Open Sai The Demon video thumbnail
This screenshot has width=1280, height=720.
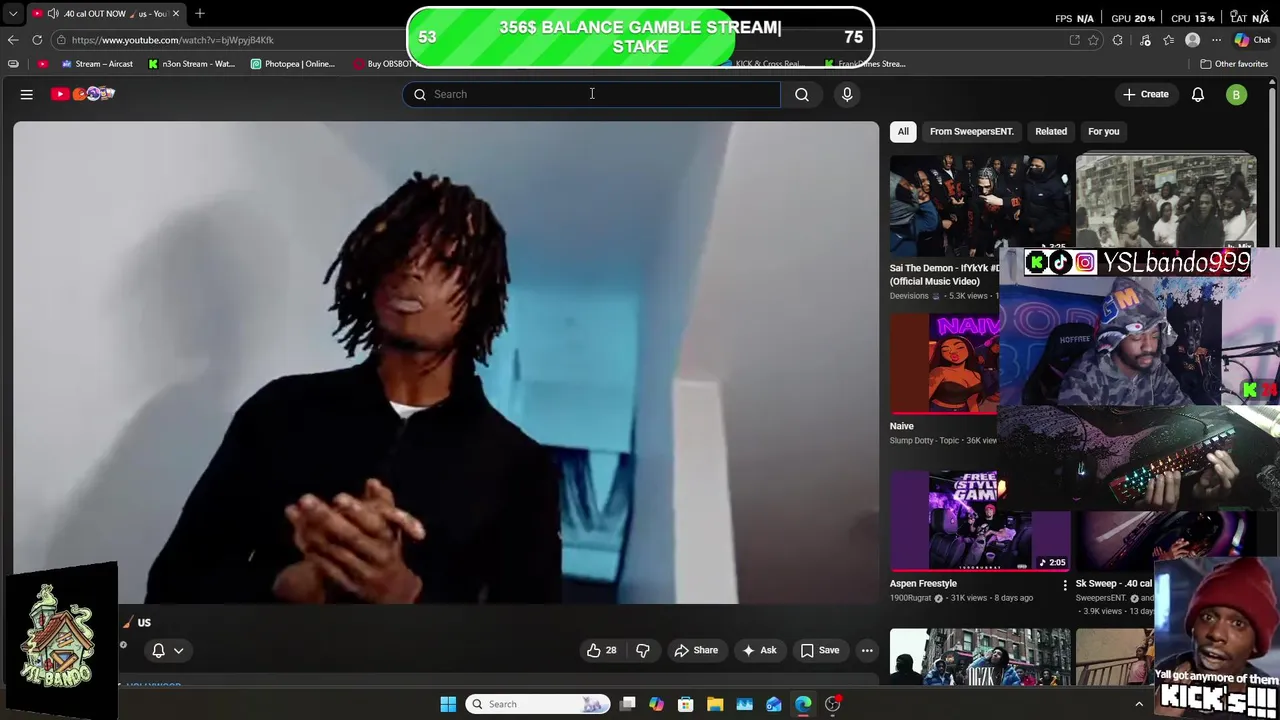tap(980, 206)
